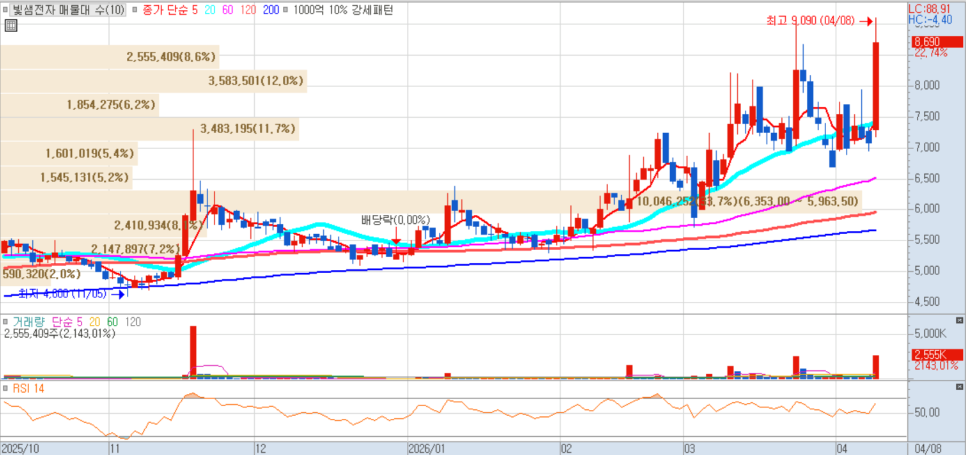Close the RSI 14 indicator panel
Screen dimensions: 966x455
(959, 387)
